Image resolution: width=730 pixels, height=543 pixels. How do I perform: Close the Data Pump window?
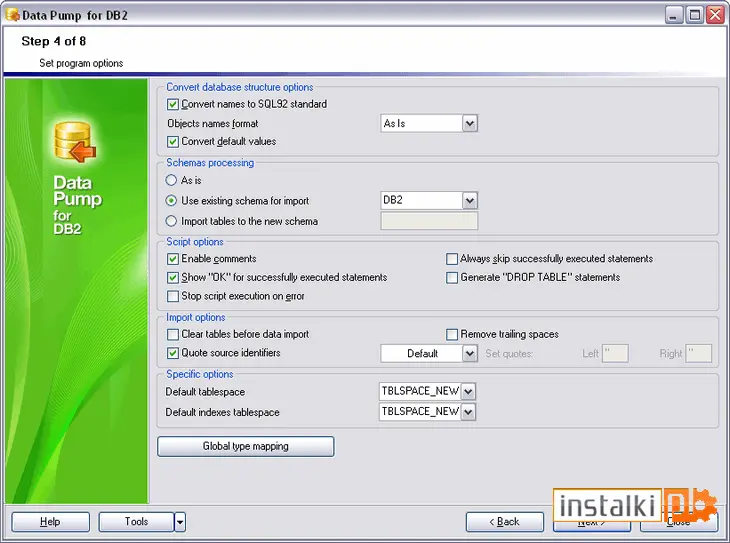(716, 15)
